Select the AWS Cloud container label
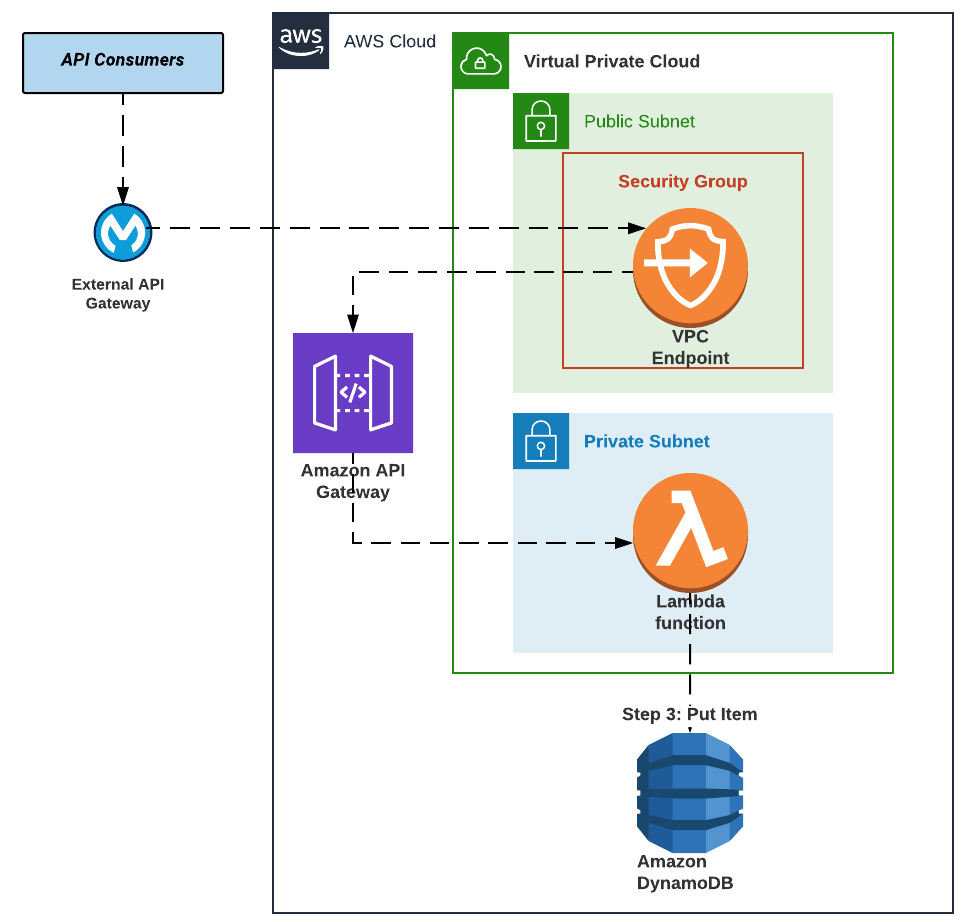This screenshot has width=973, height=922. coord(389,42)
